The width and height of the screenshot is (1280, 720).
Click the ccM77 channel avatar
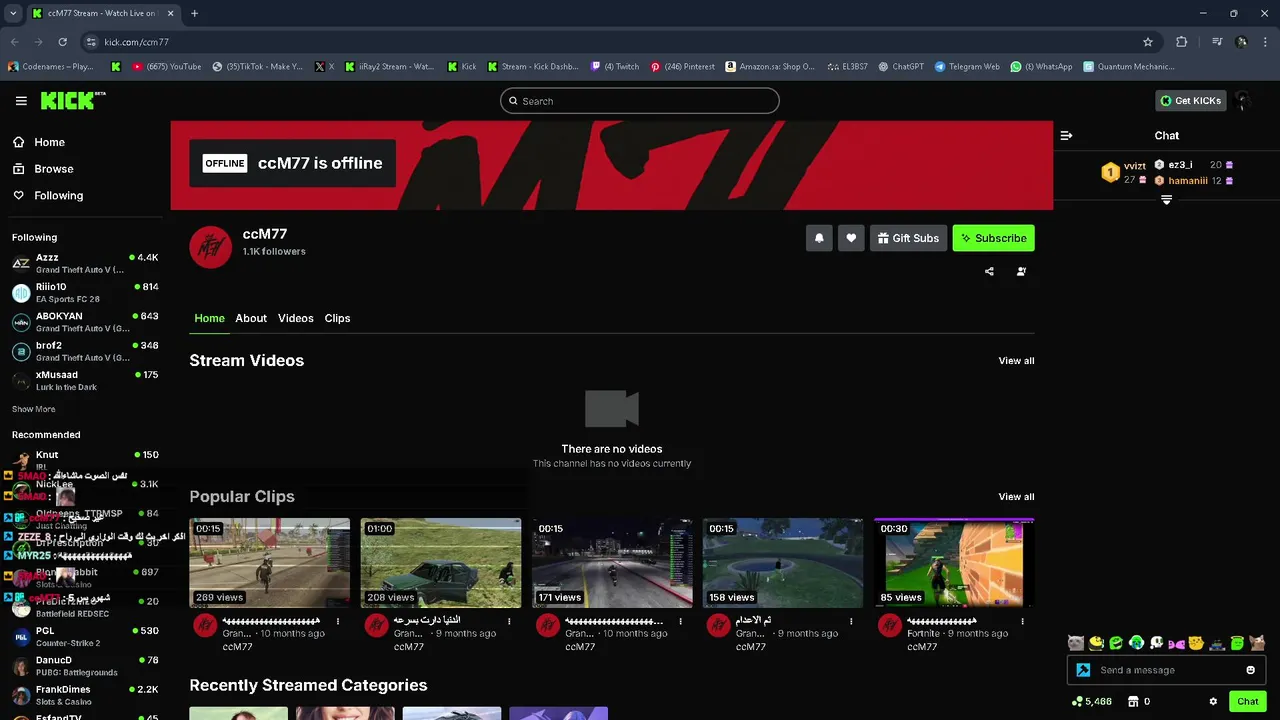pyautogui.click(x=210, y=247)
